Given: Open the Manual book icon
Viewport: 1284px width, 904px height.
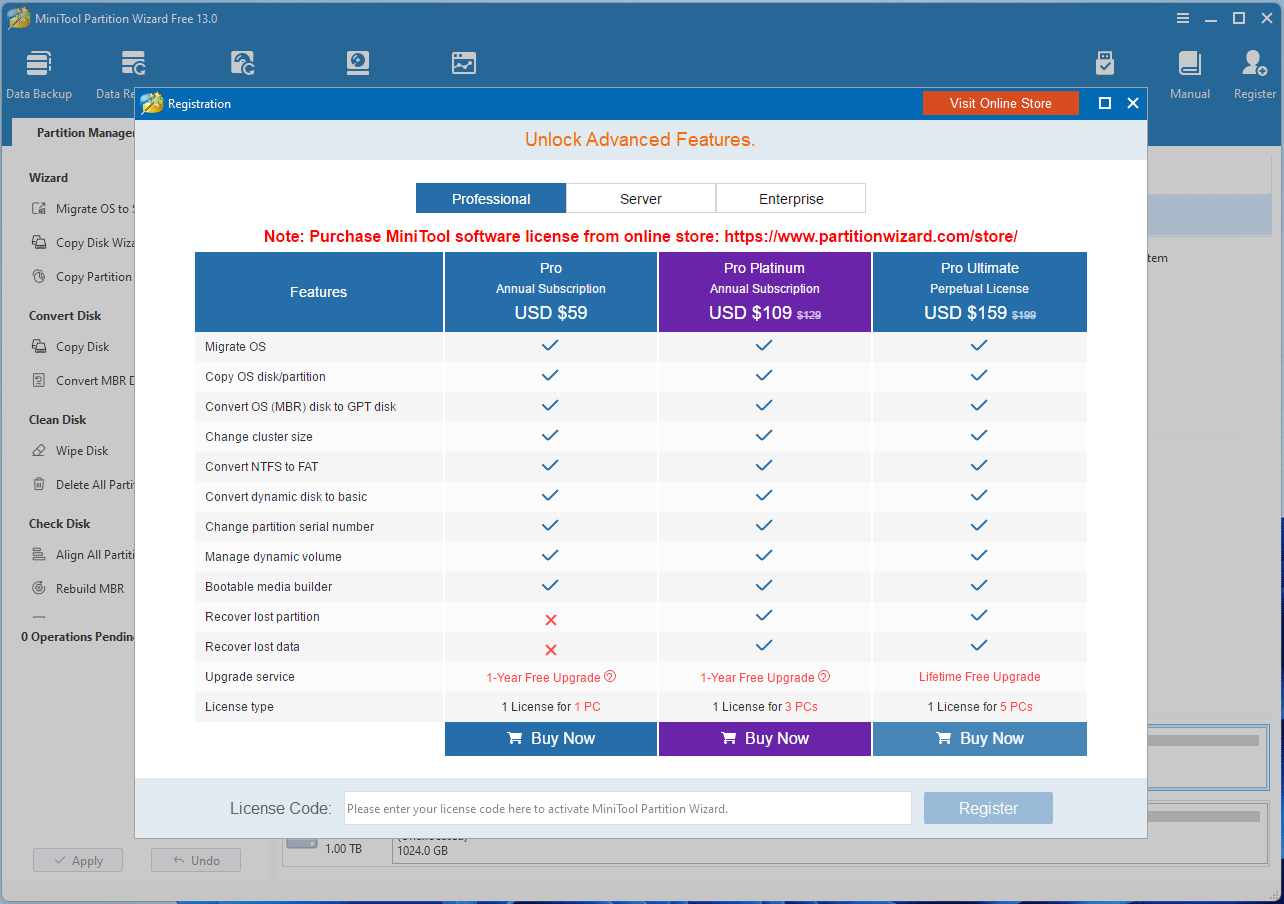Looking at the screenshot, I should 1189,64.
